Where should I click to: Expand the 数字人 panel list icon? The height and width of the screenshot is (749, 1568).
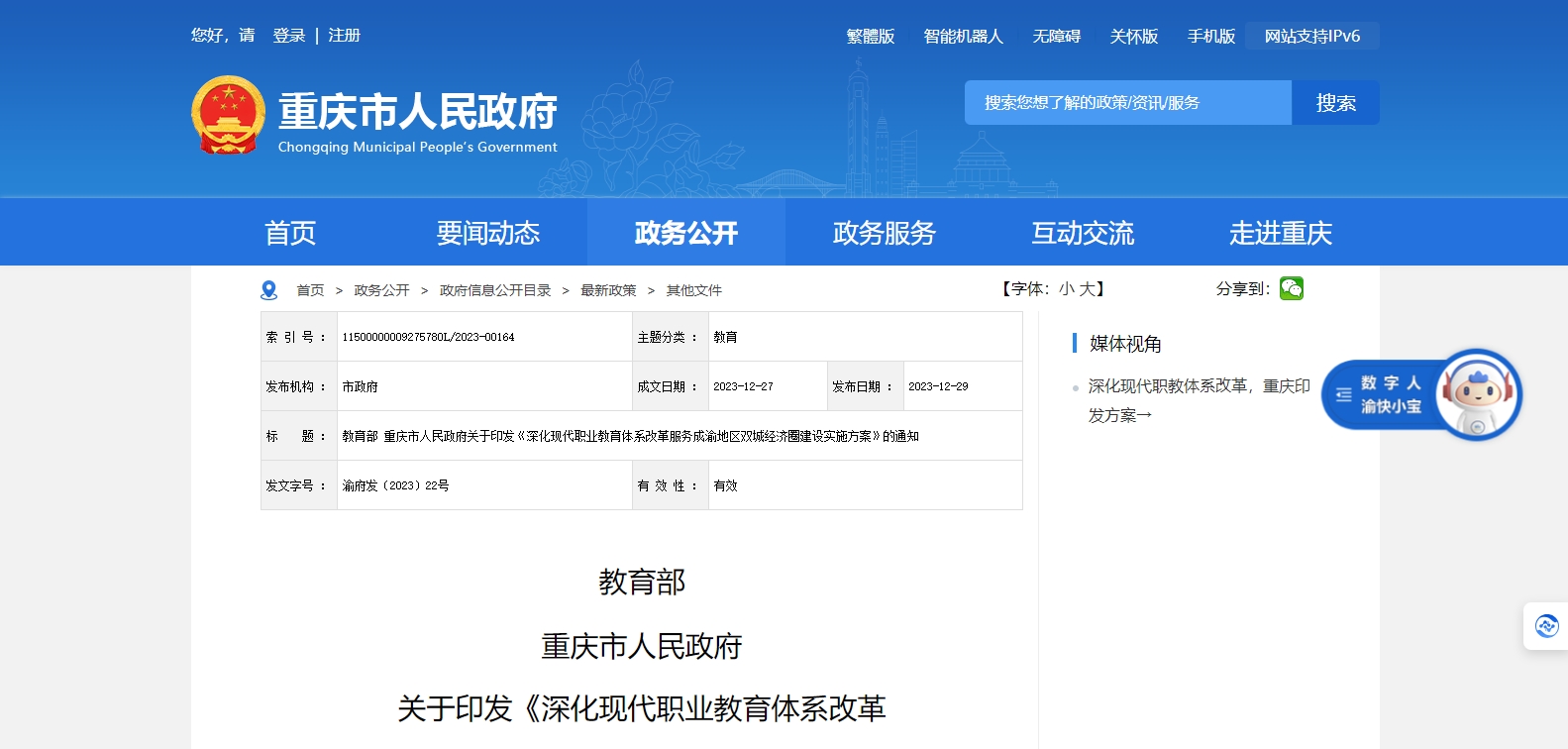coord(1343,395)
